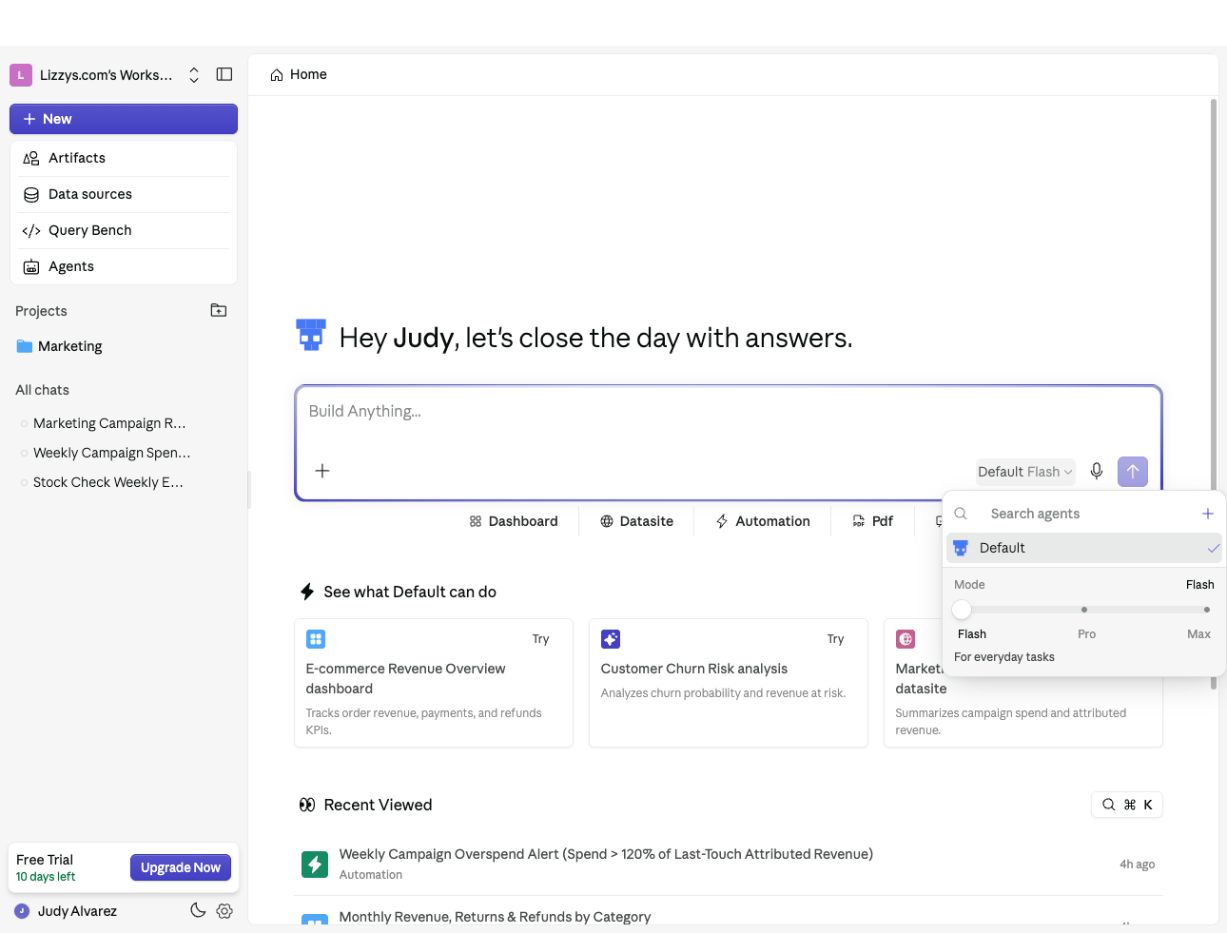Click the New button
The height and width of the screenshot is (933, 1227).
(x=124, y=119)
